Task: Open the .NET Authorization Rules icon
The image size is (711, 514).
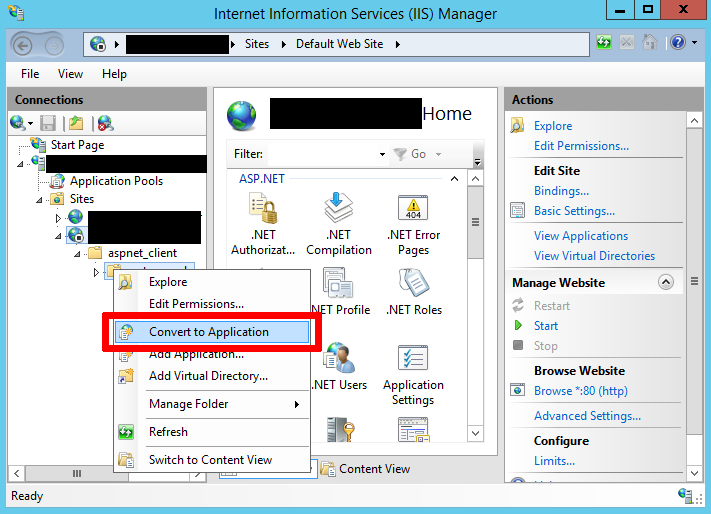Action: 263,222
